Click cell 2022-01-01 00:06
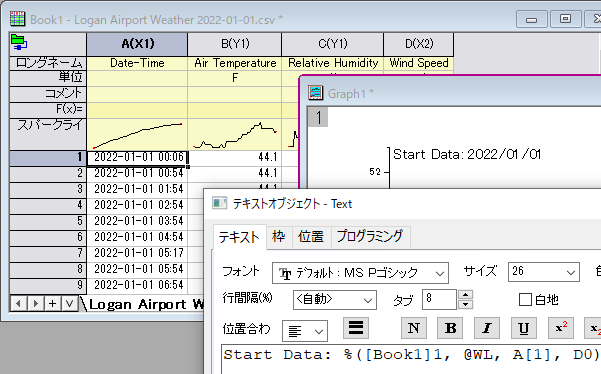 pyautogui.click(x=137, y=157)
